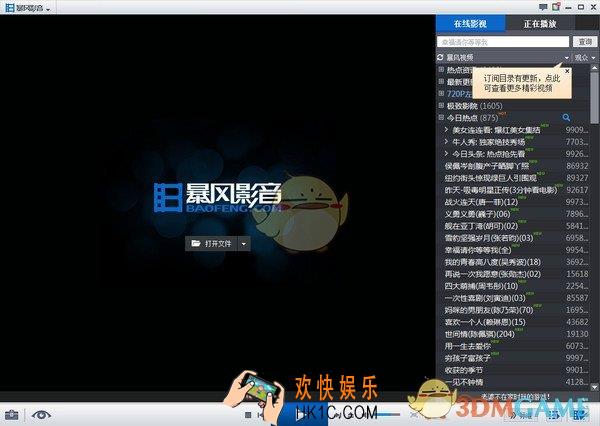This screenshot has height=426, width=600.
Task: Click the 打开文件 button
Action: (x=212, y=244)
